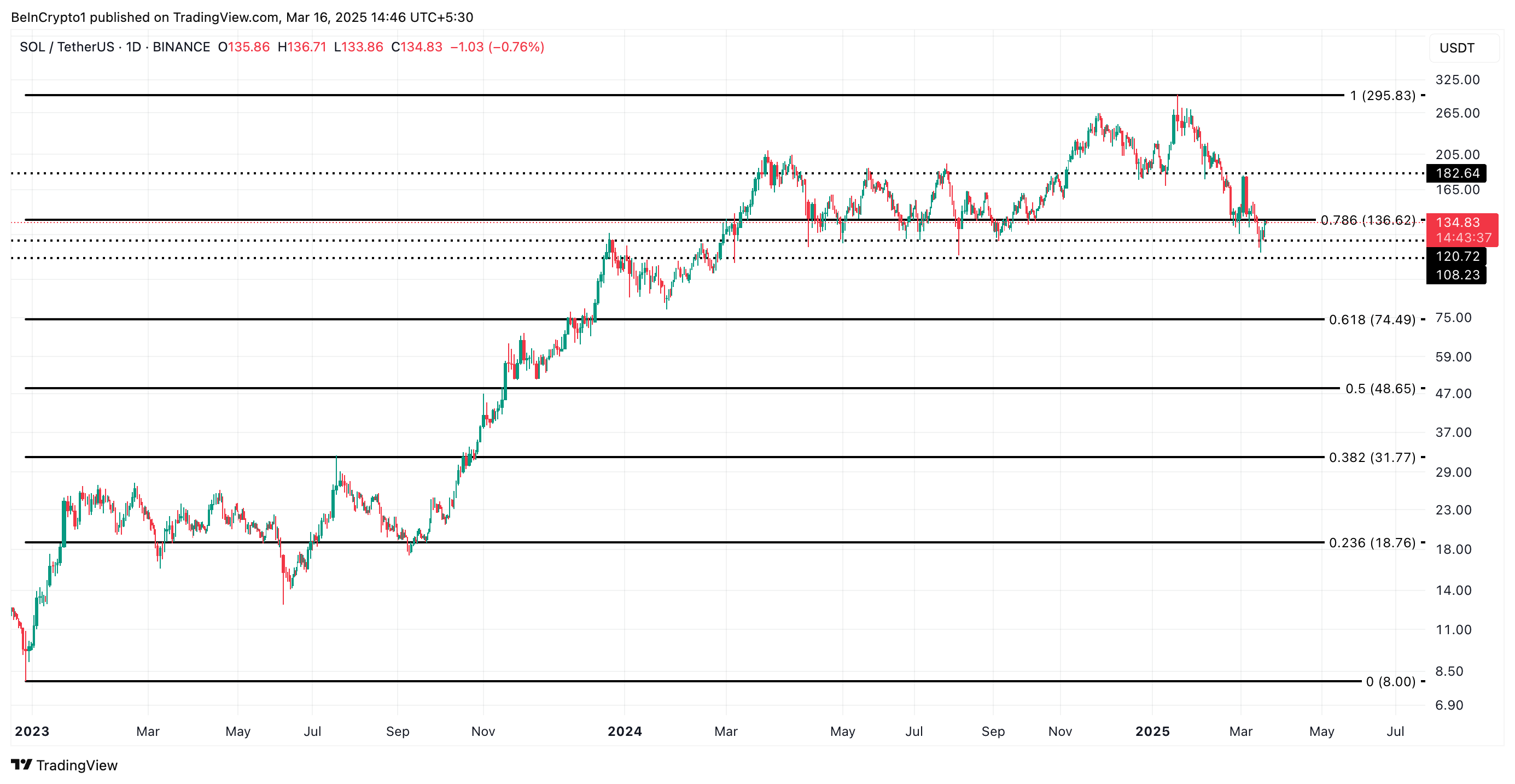The width and height of the screenshot is (1515, 784).
Task: Select the 0.382 (31.77) Fibonacci label
Action: pos(1372,457)
